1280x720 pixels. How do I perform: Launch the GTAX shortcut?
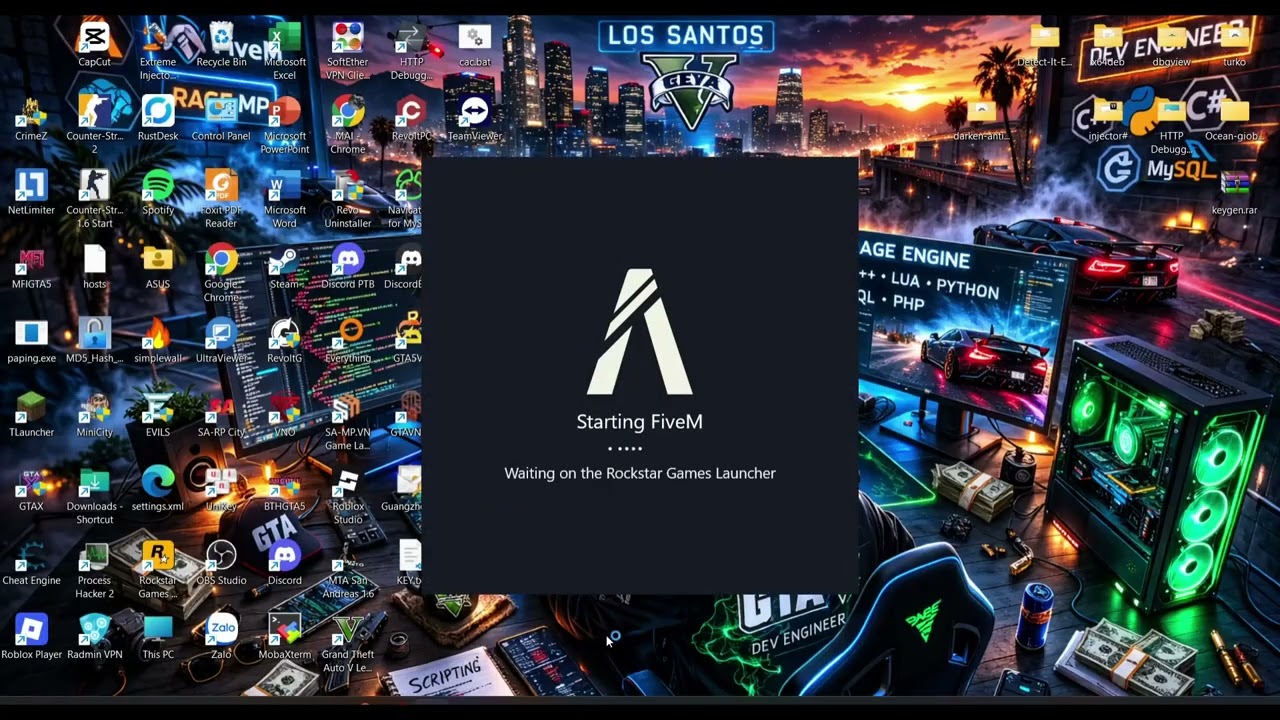(31, 483)
